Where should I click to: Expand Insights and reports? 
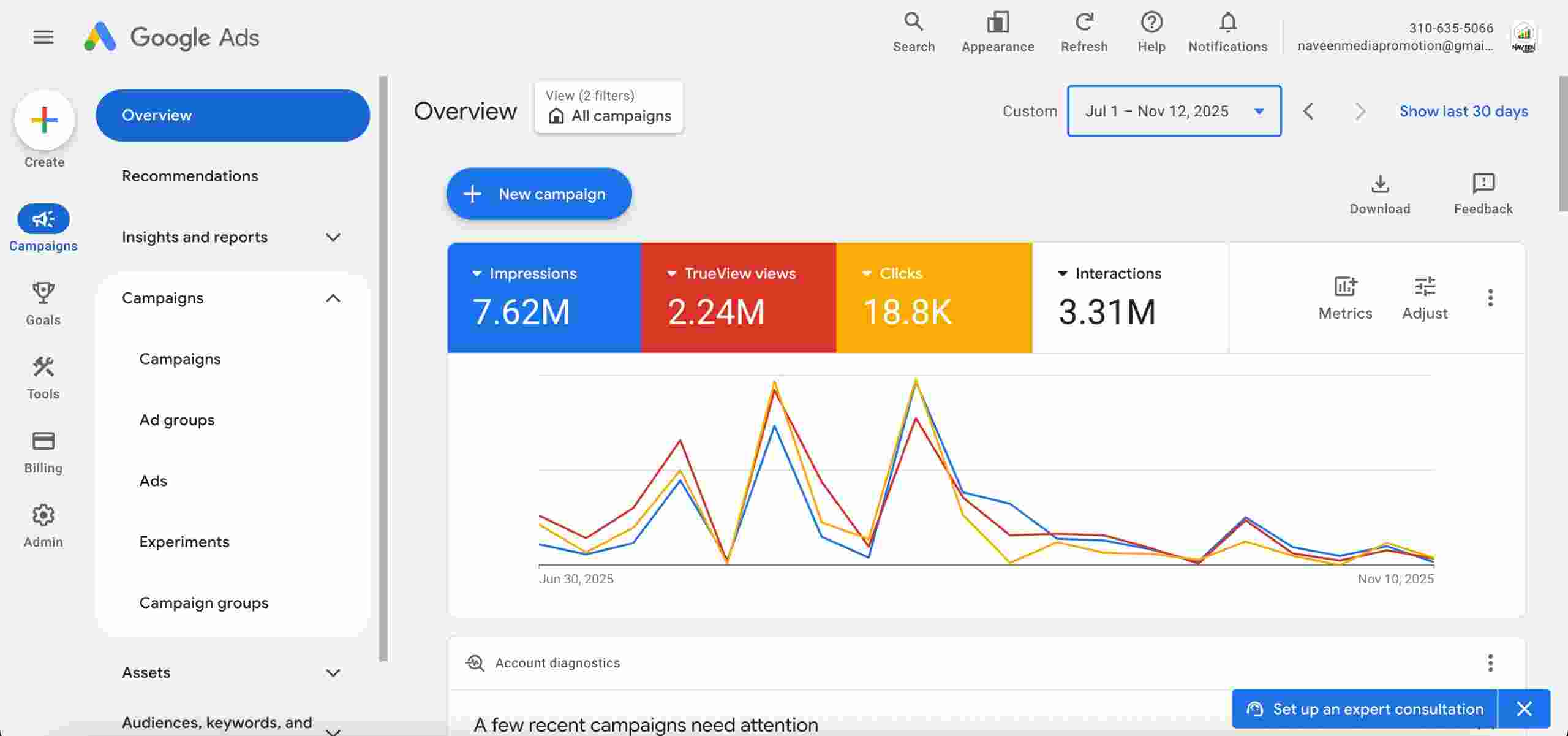tap(333, 237)
